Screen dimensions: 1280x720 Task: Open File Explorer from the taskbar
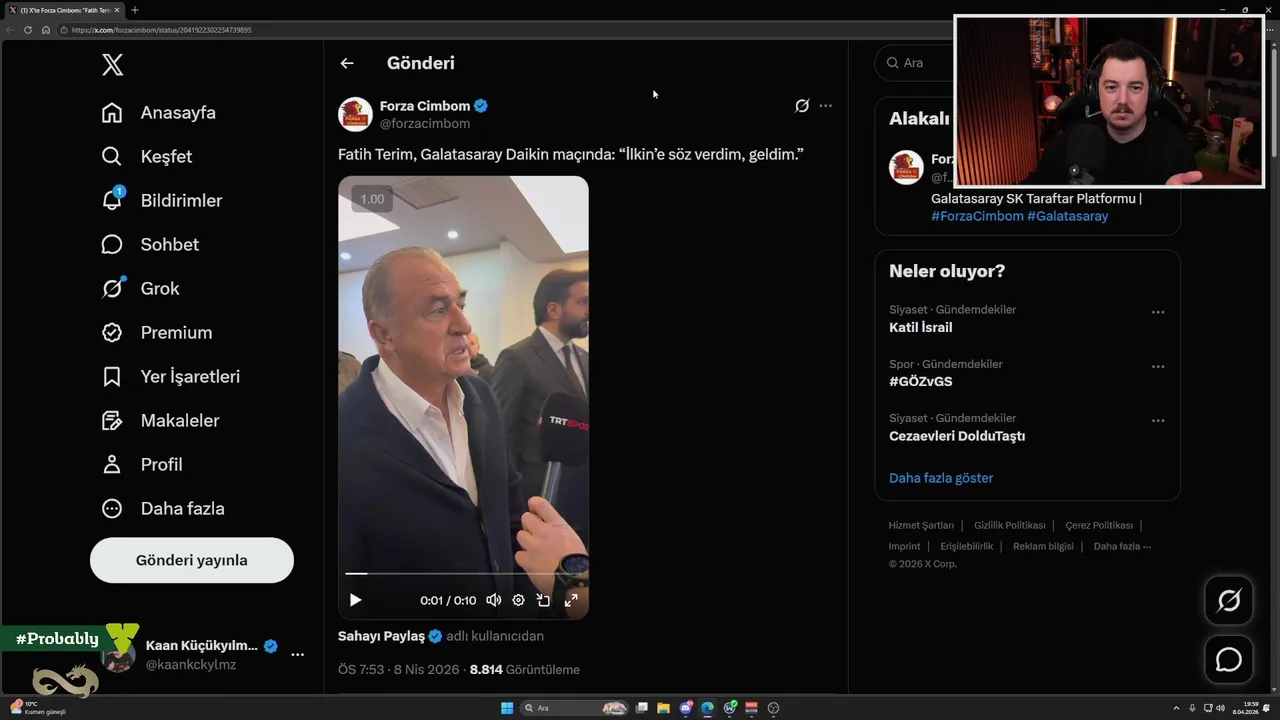(663, 708)
